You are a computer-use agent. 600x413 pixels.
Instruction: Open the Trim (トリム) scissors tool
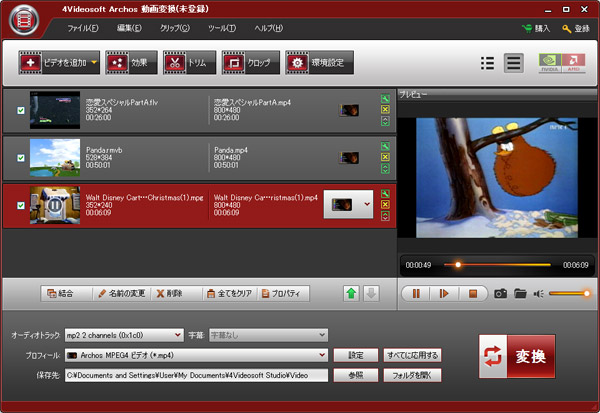tap(189, 62)
